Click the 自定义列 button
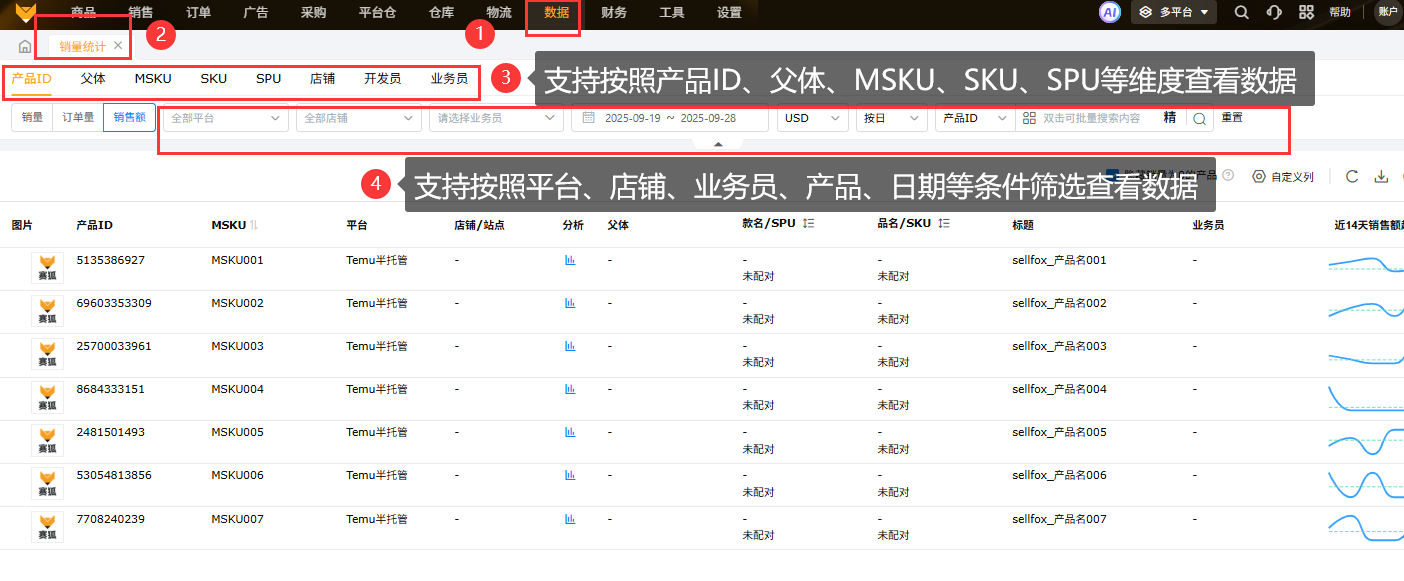The height and width of the screenshot is (581, 1404). [x=1282, y=176]
